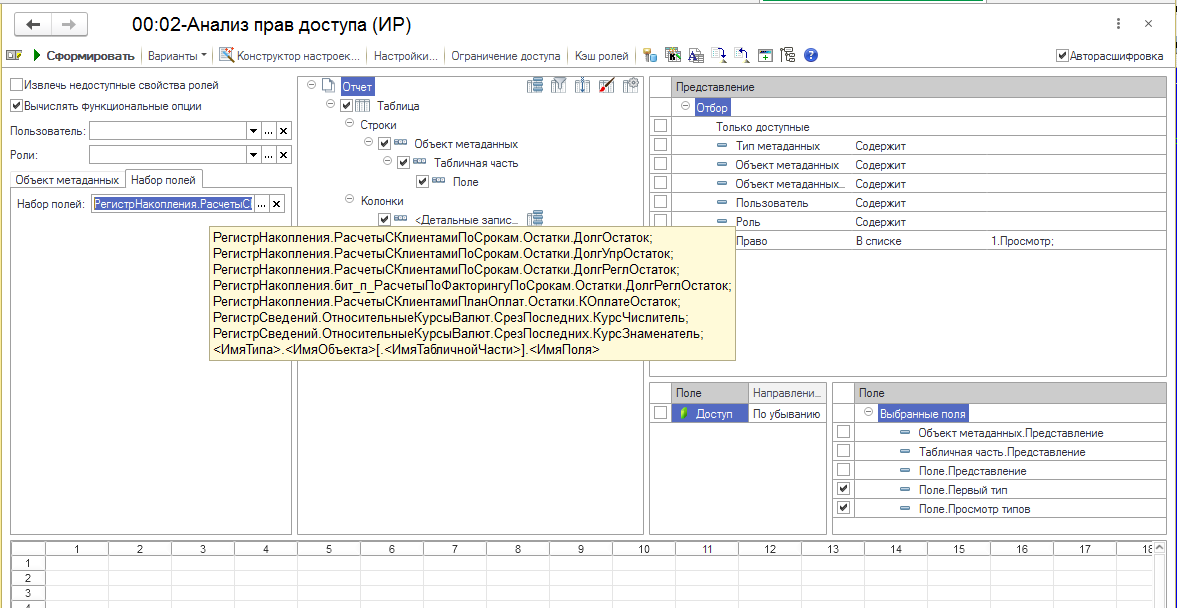Switch to the Объект метаданных tab

click(67, 180)
